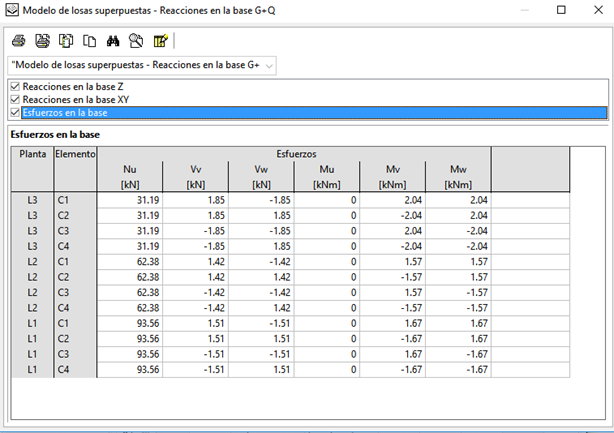Click the copy pages toolbar icon

[x=89, y=41]
